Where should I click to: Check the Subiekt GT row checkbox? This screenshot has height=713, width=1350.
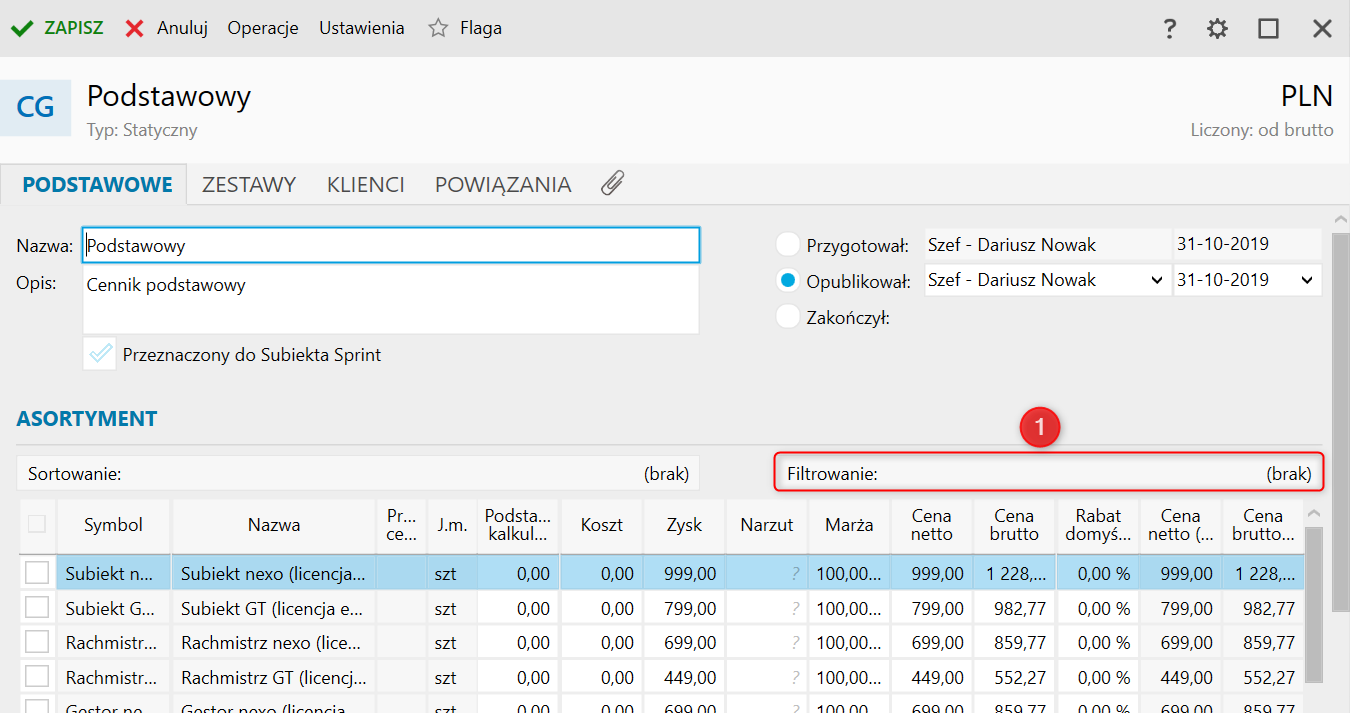click(37, 608)
